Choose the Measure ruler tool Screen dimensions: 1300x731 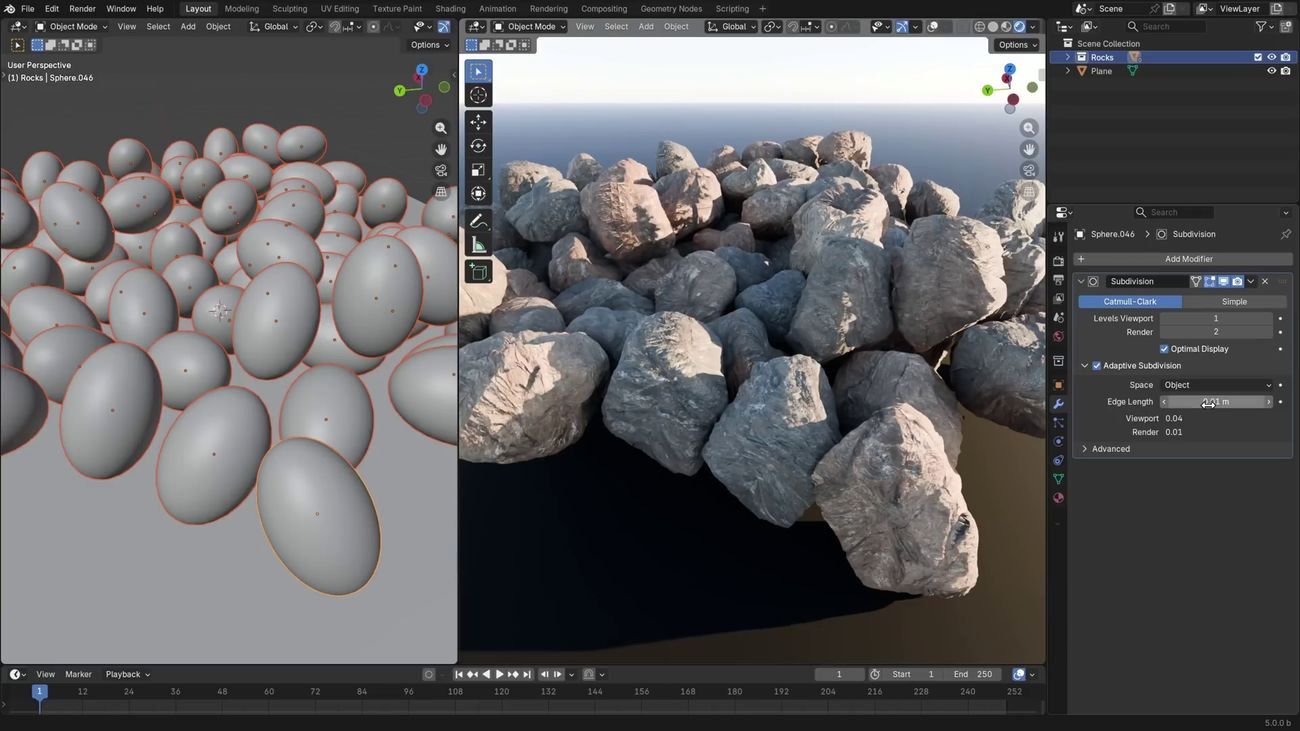tap(478, 246)
